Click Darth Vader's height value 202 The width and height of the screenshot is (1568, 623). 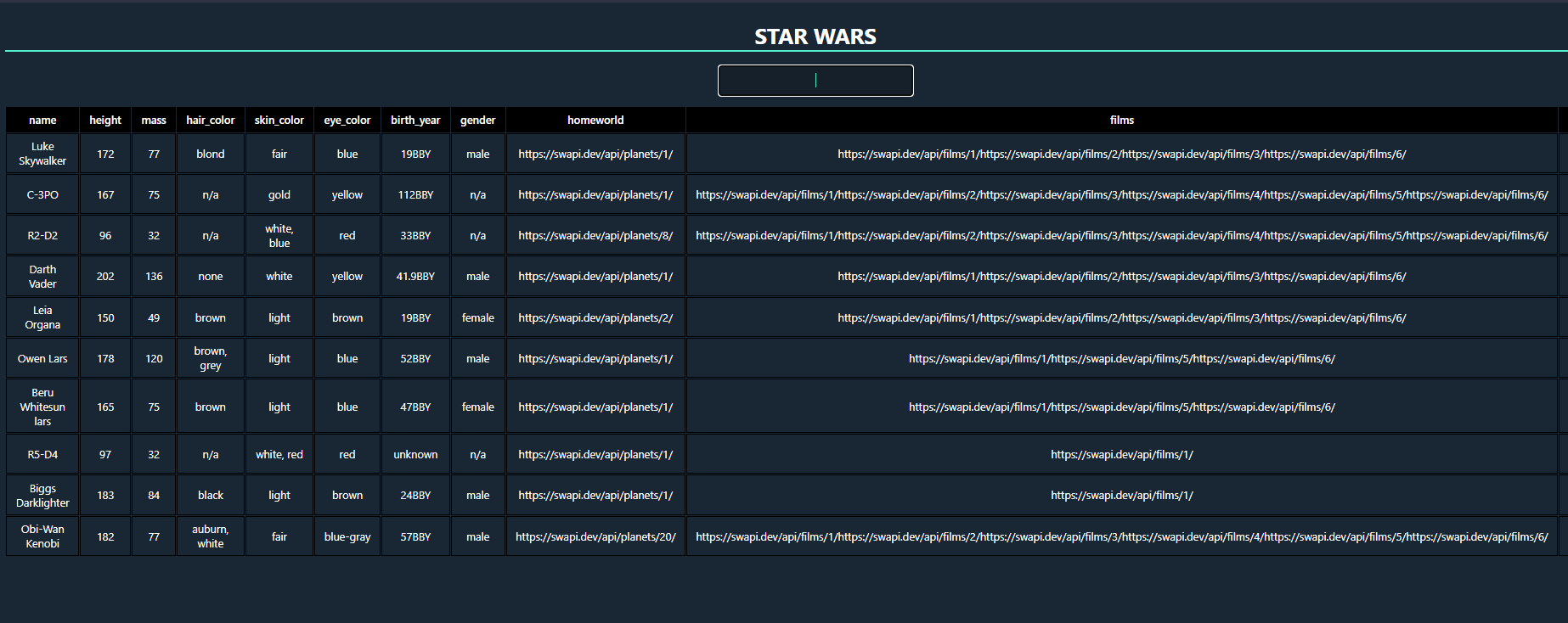105,276
